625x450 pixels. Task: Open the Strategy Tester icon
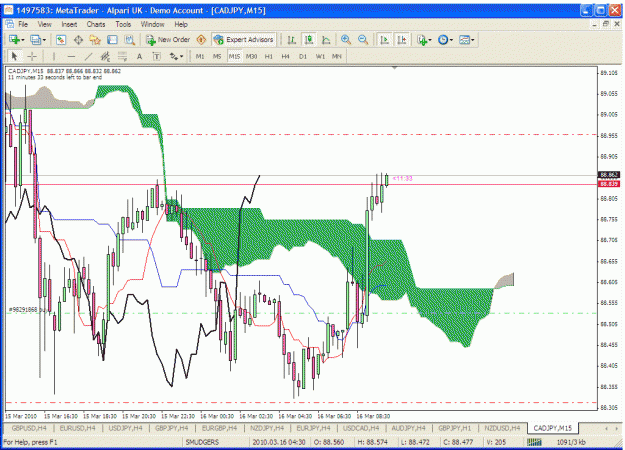[130, 40]
